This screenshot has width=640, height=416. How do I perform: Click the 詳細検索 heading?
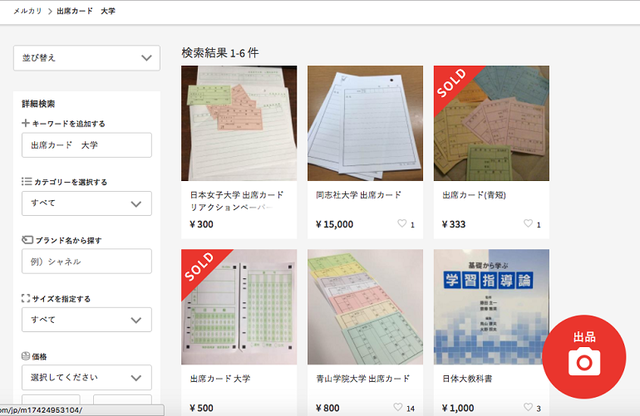point(38,104)
